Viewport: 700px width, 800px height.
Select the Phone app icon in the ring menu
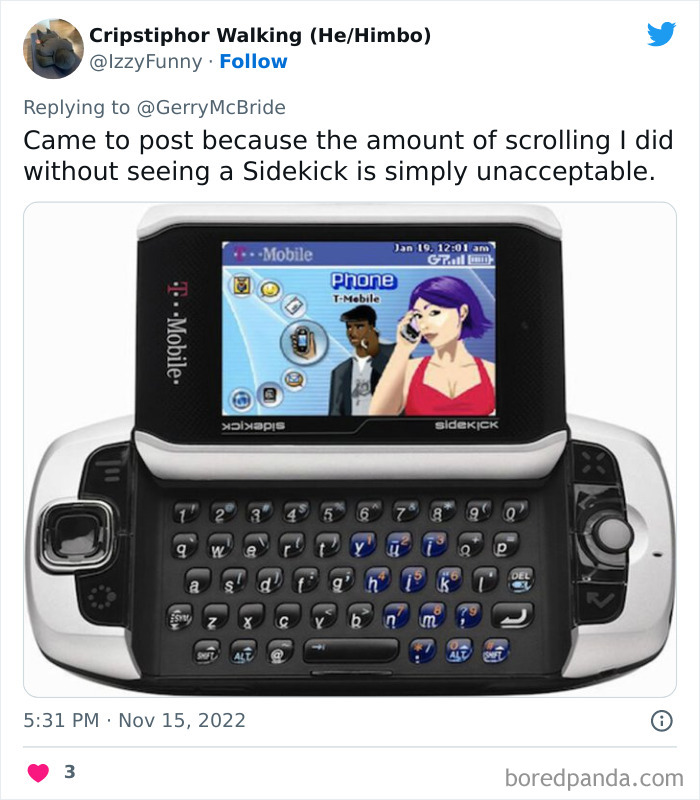(x=302, y=340)
